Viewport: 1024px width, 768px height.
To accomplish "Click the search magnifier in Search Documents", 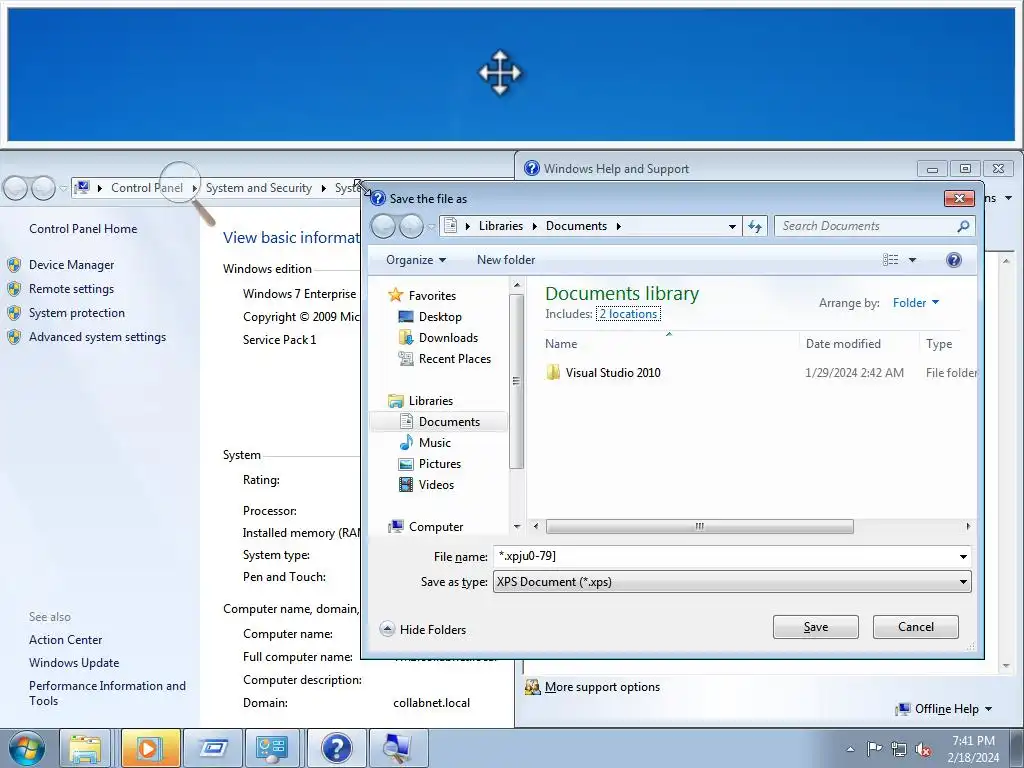I will point(963,226).
